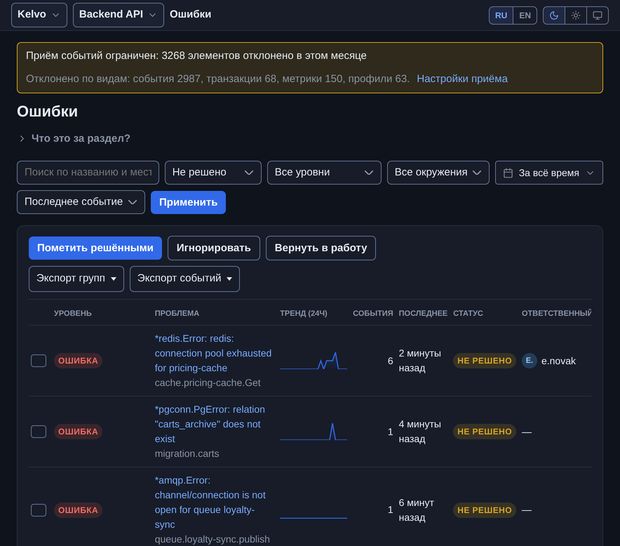Click 'migration.carts' location text
Viewport: 620px width, 546px height.
coord(187,453)
